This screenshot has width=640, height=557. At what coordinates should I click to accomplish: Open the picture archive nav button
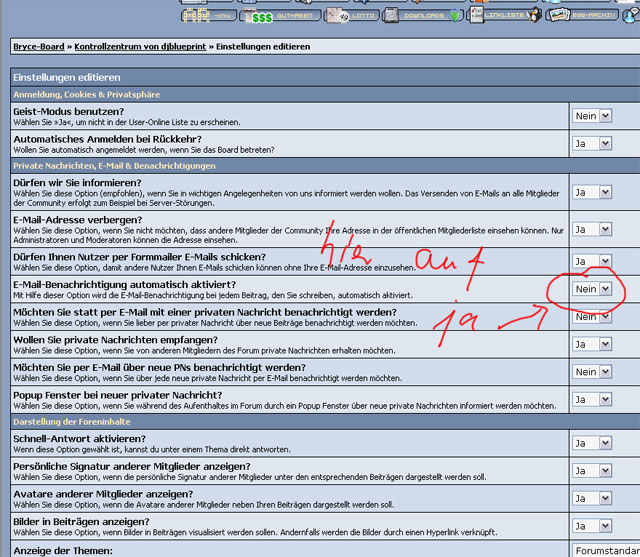pos(583,16)
